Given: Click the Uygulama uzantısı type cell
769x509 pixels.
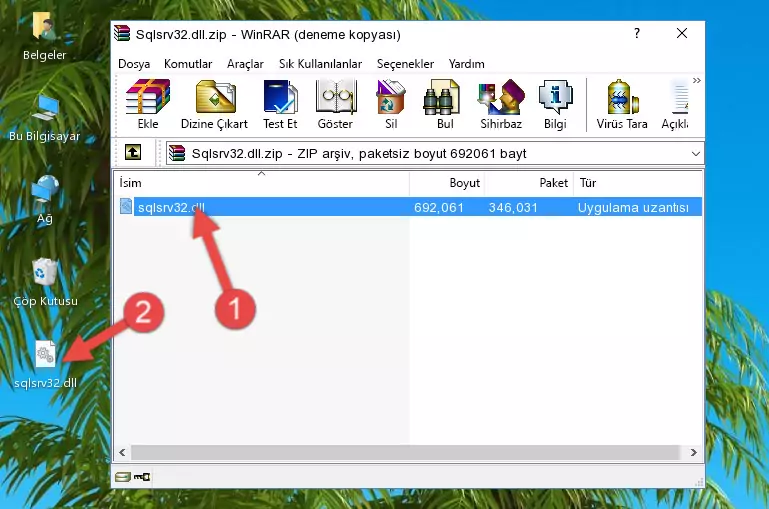Looking at the screenshot, I should pos(633,207).
